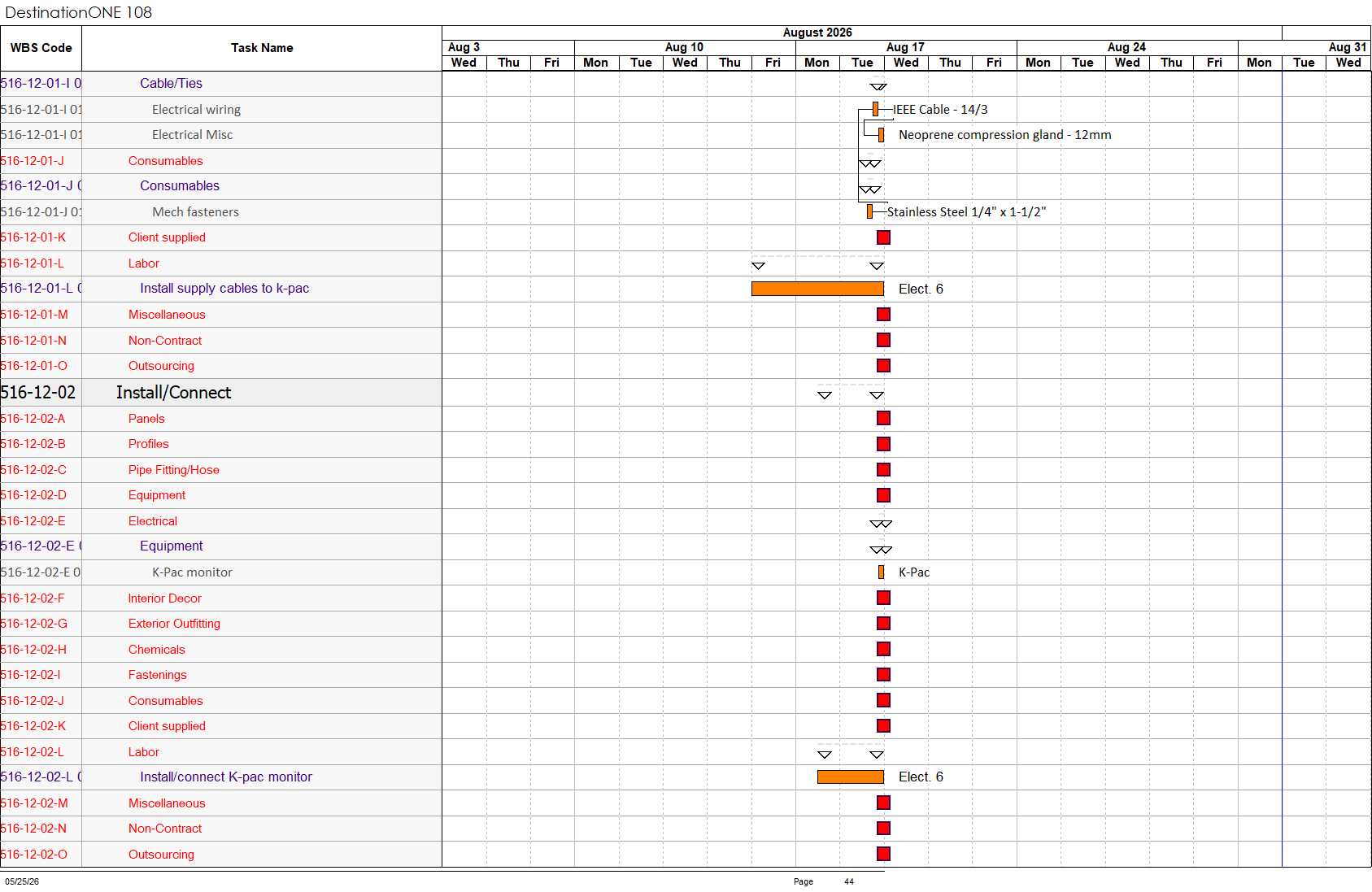Click the DestinationONE 108 project title
1372x892 pixels.
click(x=78, y=12)
